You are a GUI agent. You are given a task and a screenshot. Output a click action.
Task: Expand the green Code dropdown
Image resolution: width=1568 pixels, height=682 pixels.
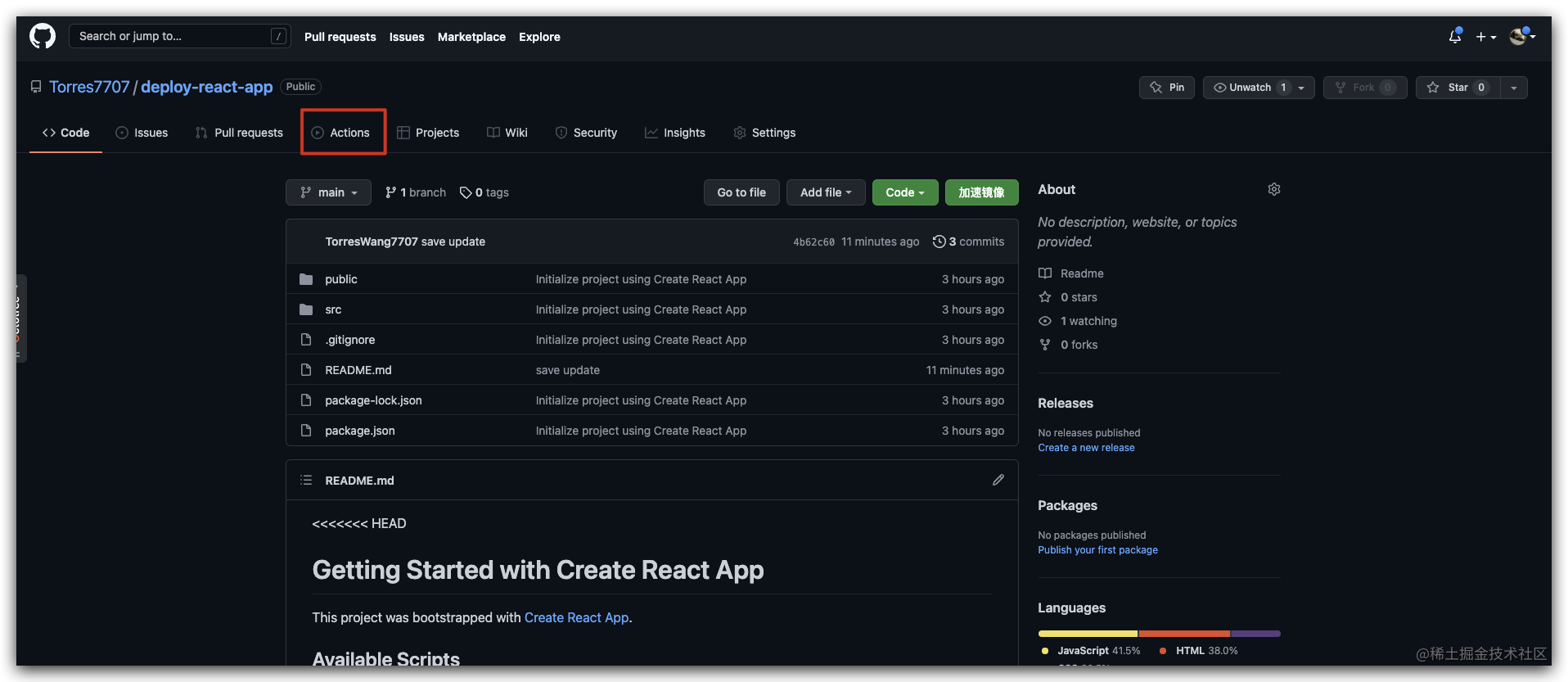point(905,192)
